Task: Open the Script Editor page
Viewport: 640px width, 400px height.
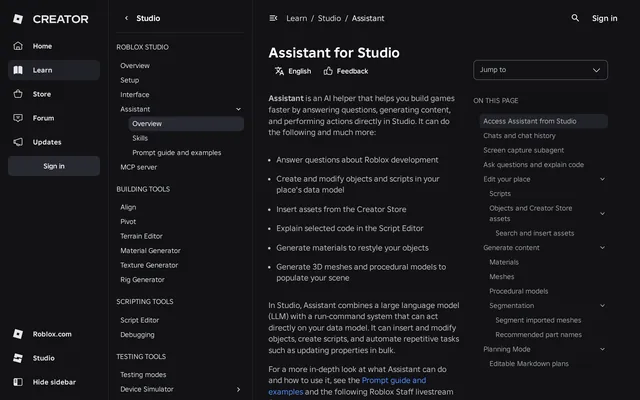Action: pyautogui.click(x=140, y=320)
